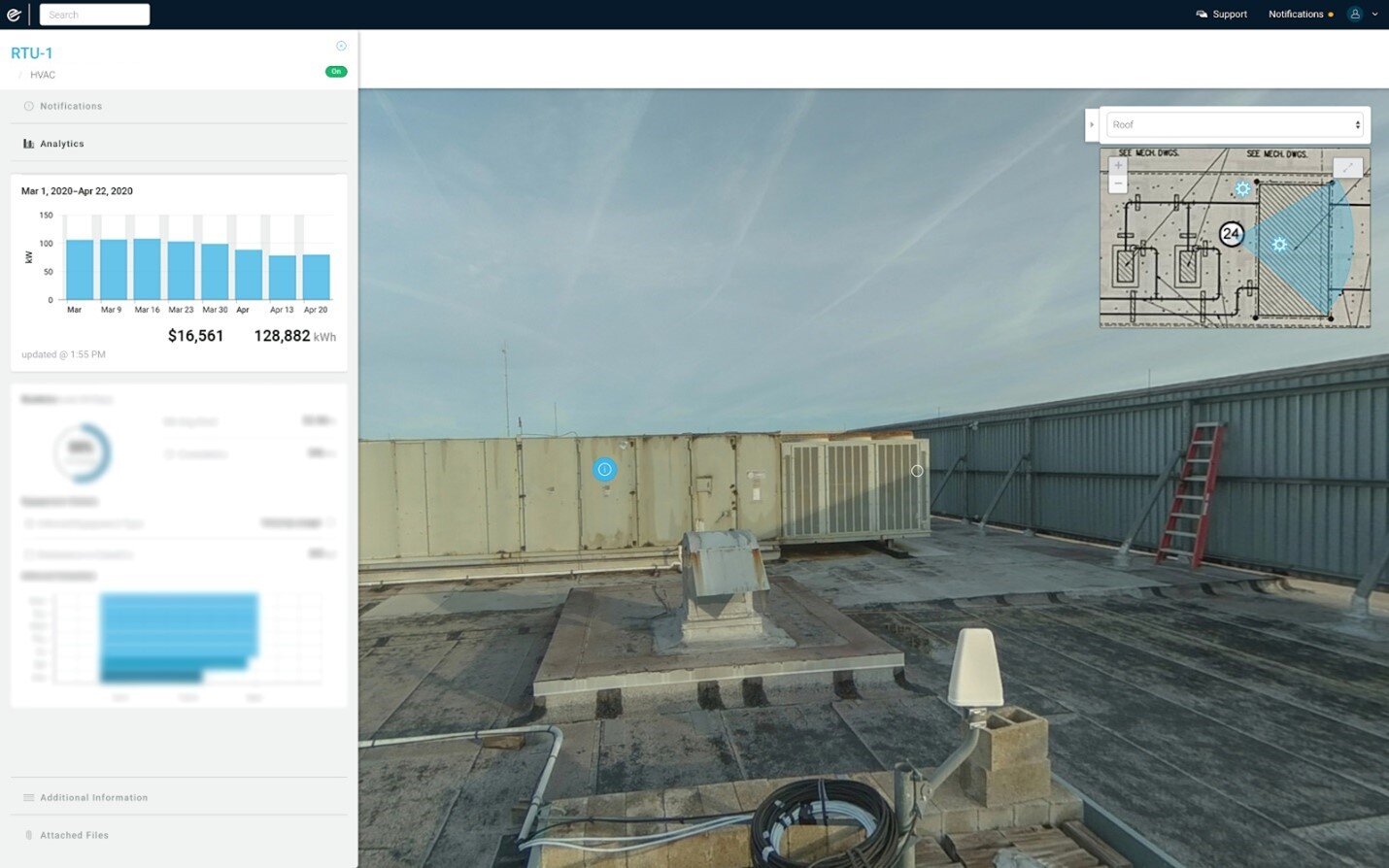Click the white circle hotspot on the condenser
The width and height of the screenshot is (1389, 868).
point(917,471)
